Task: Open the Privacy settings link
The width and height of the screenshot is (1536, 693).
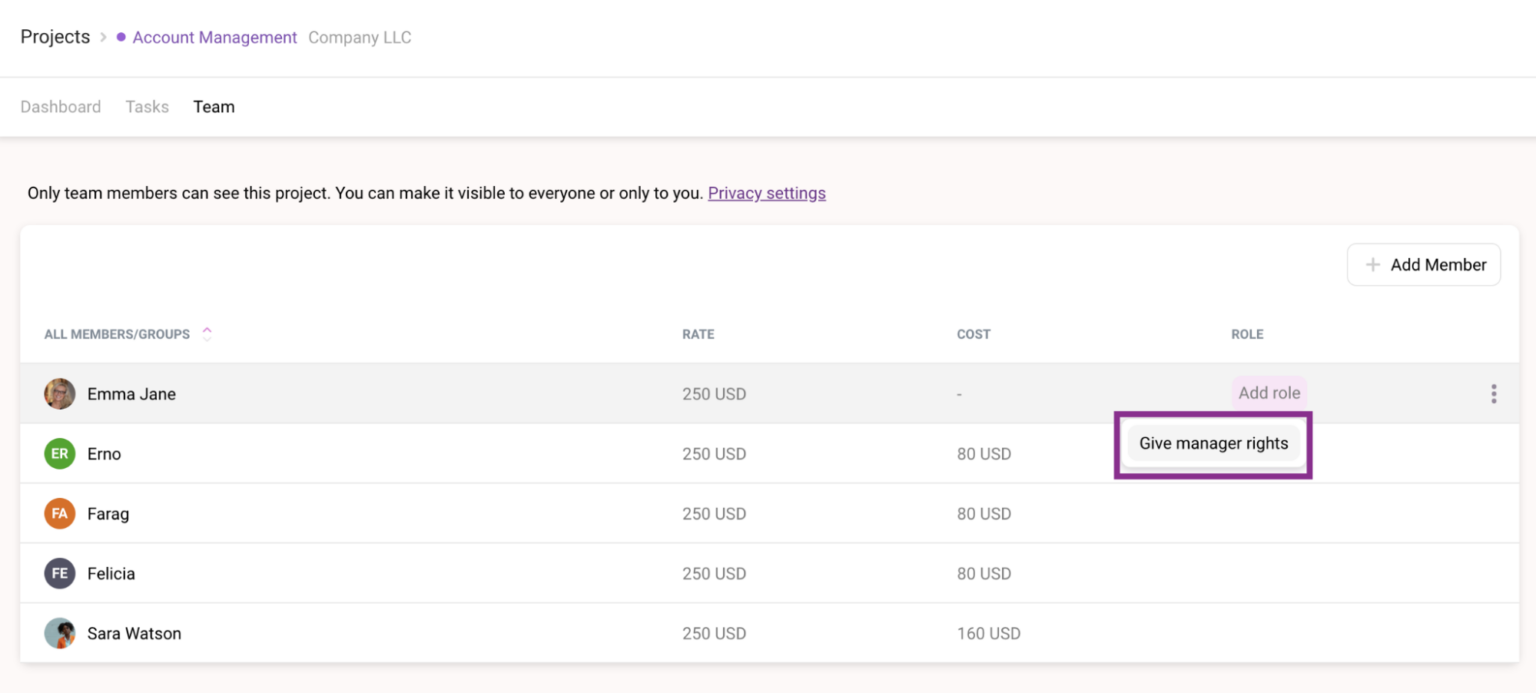Action: [x=766, y=193]
